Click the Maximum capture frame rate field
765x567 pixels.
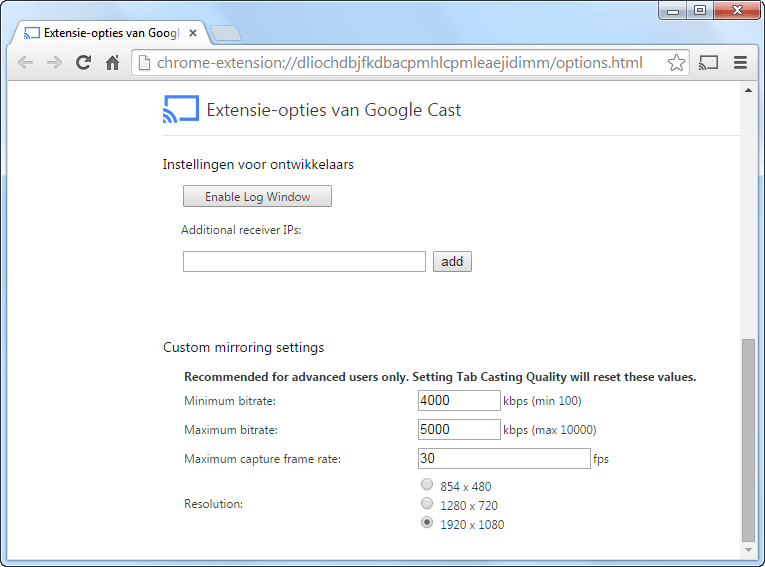point(504,458)
